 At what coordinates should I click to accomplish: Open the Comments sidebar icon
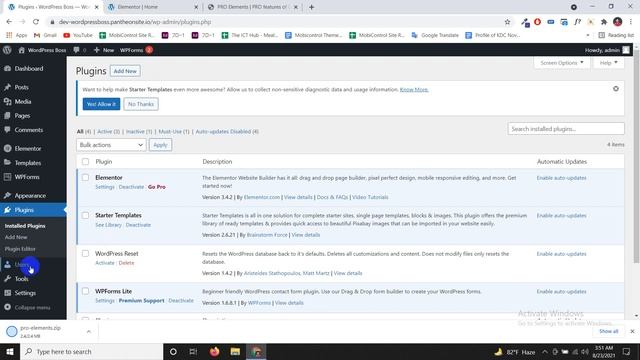[7, 130]
